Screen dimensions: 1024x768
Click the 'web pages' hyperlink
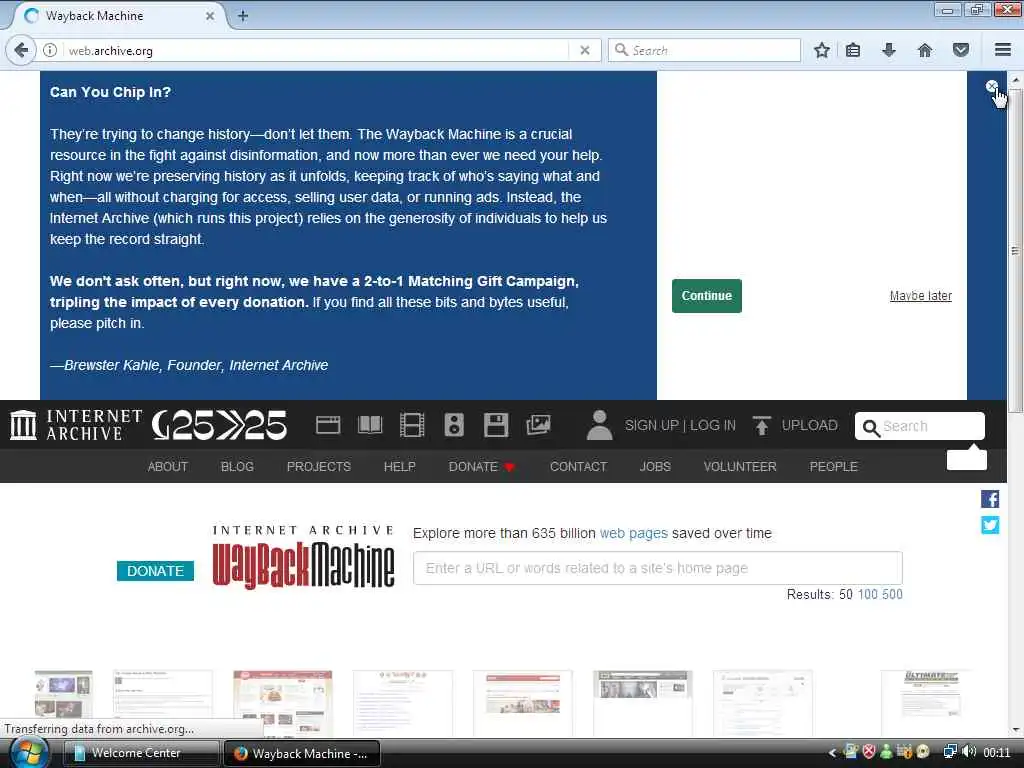pos(633,533)
